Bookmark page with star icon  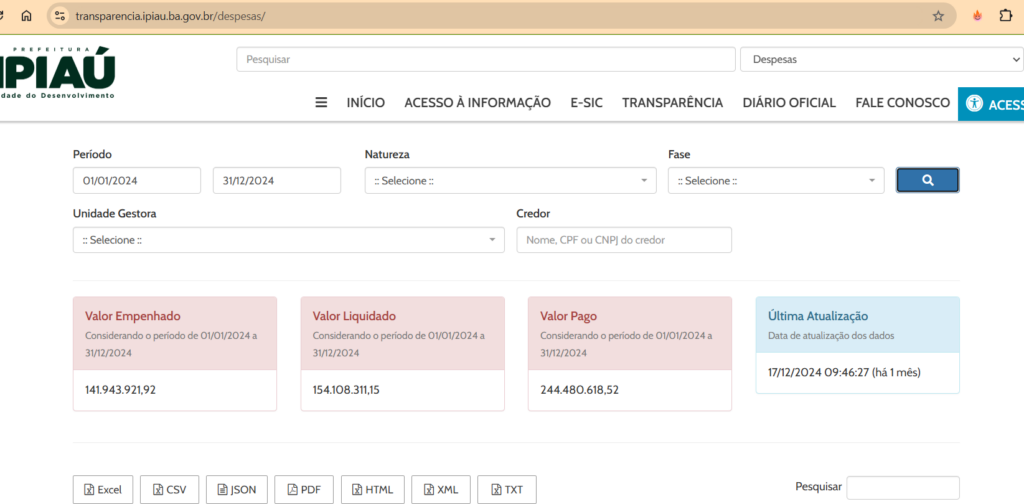(938, 16)
